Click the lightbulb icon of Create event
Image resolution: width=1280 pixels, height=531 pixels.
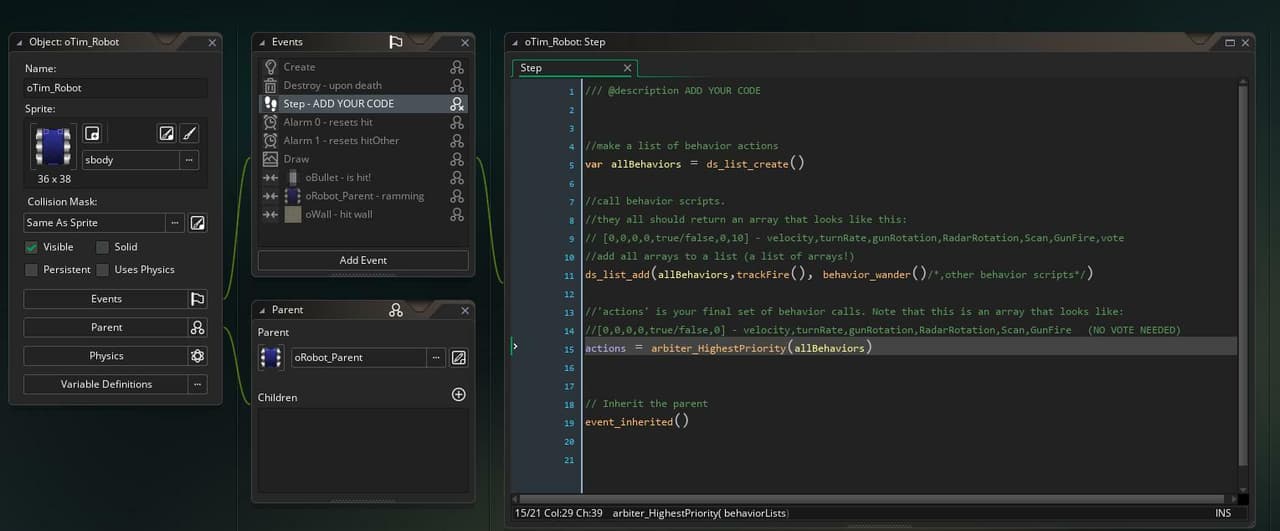pos(270,67)
